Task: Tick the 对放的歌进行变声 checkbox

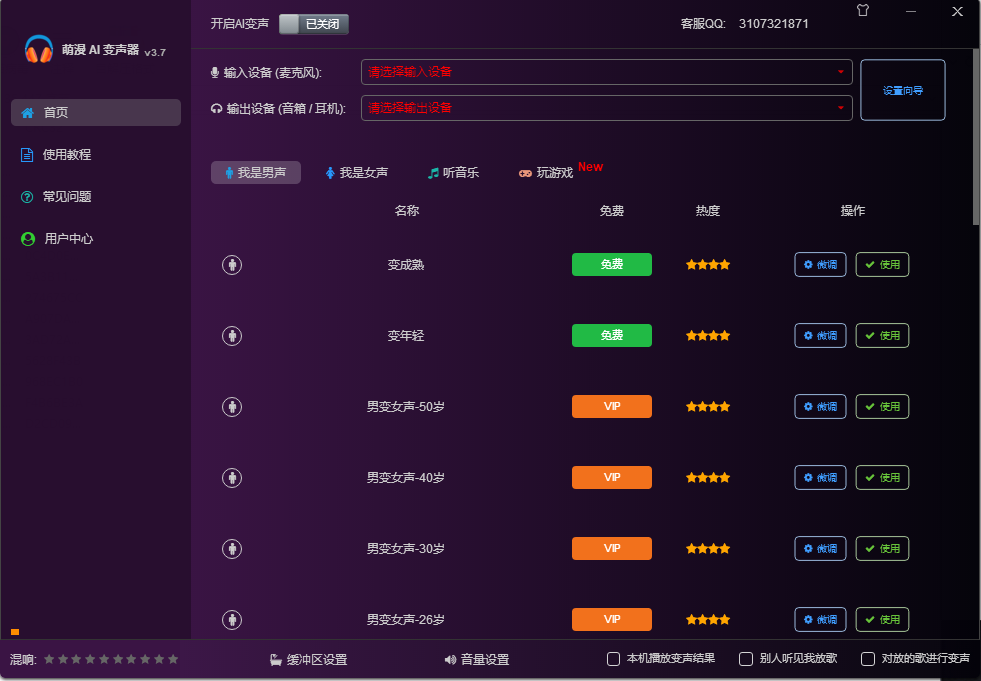Action: click(868, 659)
